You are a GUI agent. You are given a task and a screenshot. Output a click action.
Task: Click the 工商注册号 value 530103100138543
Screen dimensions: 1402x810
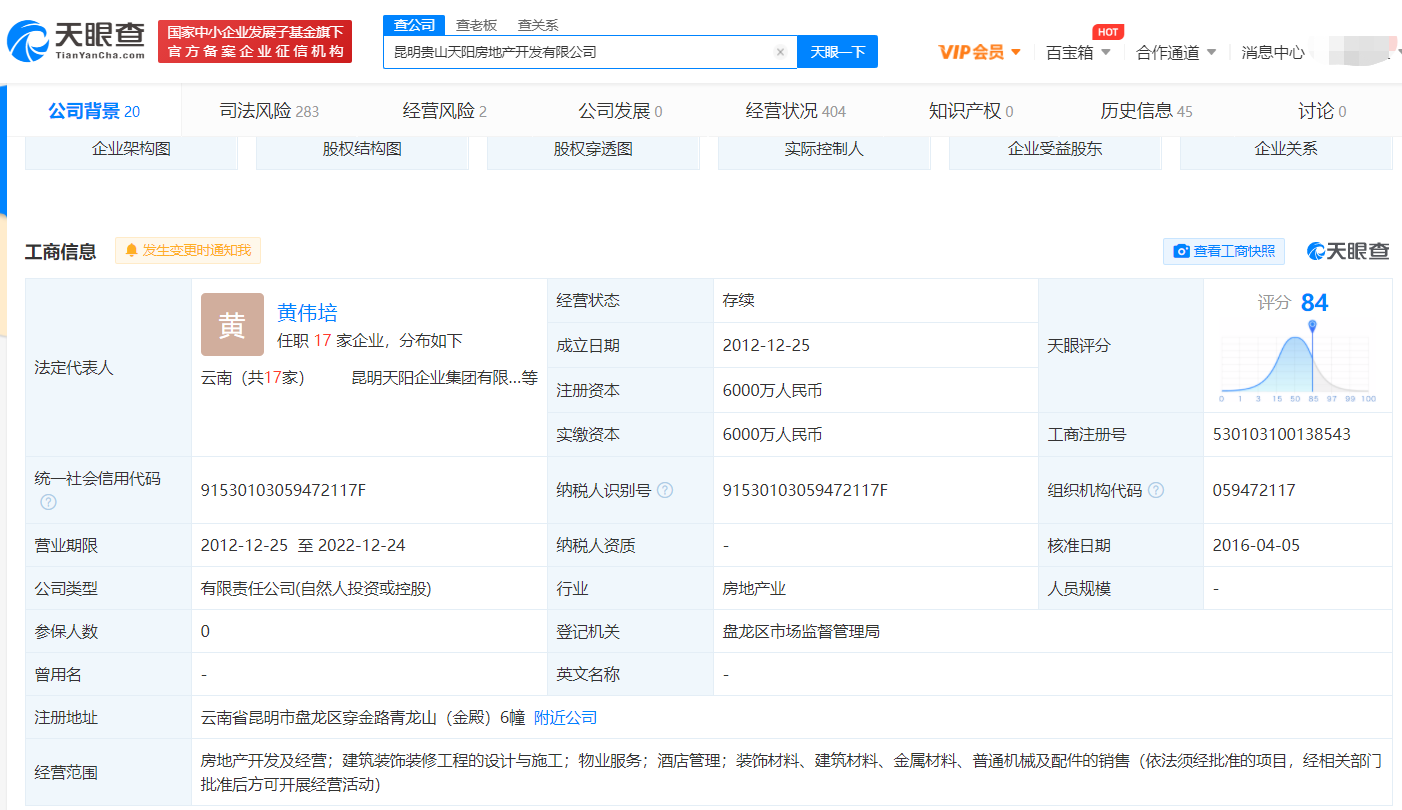click(x=1282, y=435)
